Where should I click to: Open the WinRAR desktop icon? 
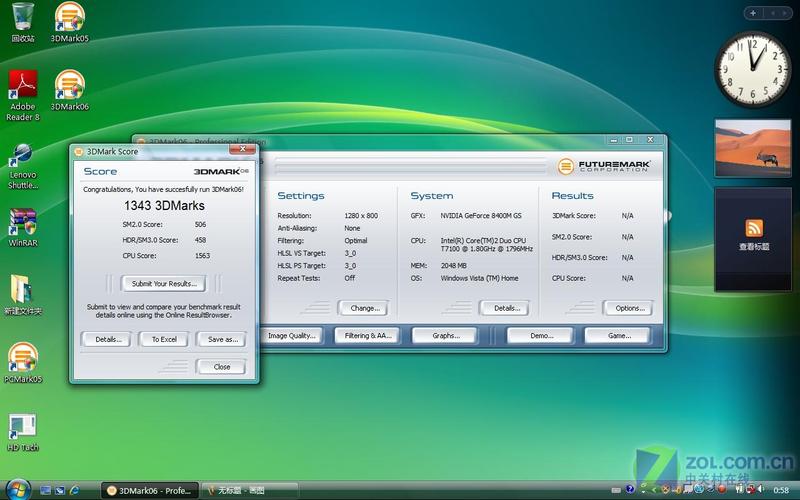[23, 228]
